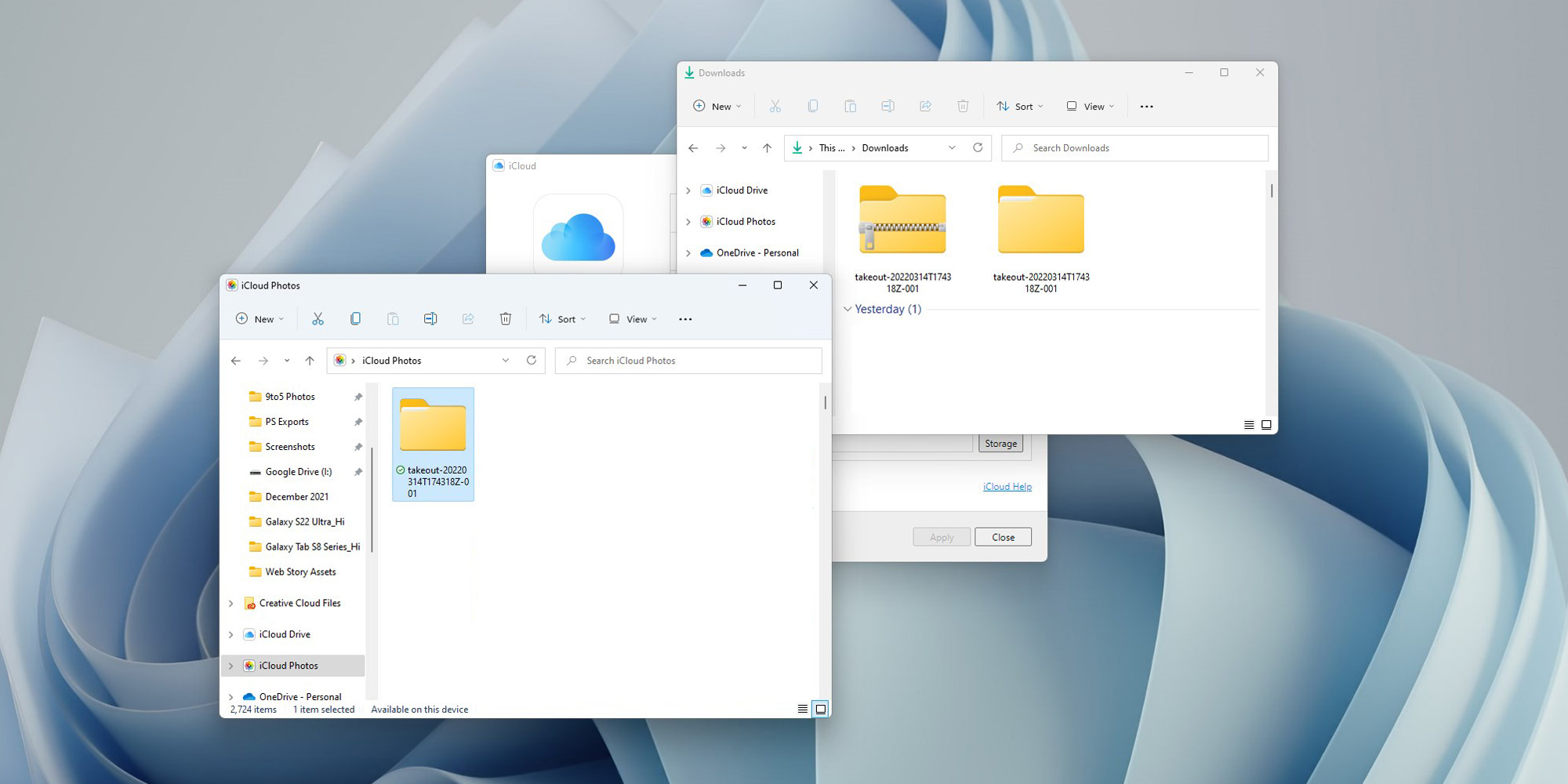This screenshot has height=784, width=1568.
Task: Open the Sort dropdown in iCloud Photos
Action: [x=563, y=319]
